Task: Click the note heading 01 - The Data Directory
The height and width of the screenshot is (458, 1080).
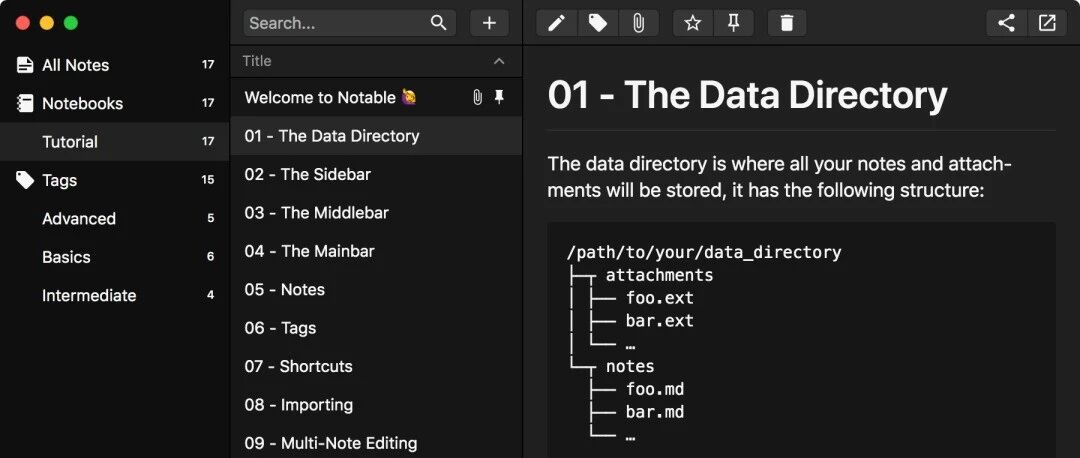Action: click(747, 95)
